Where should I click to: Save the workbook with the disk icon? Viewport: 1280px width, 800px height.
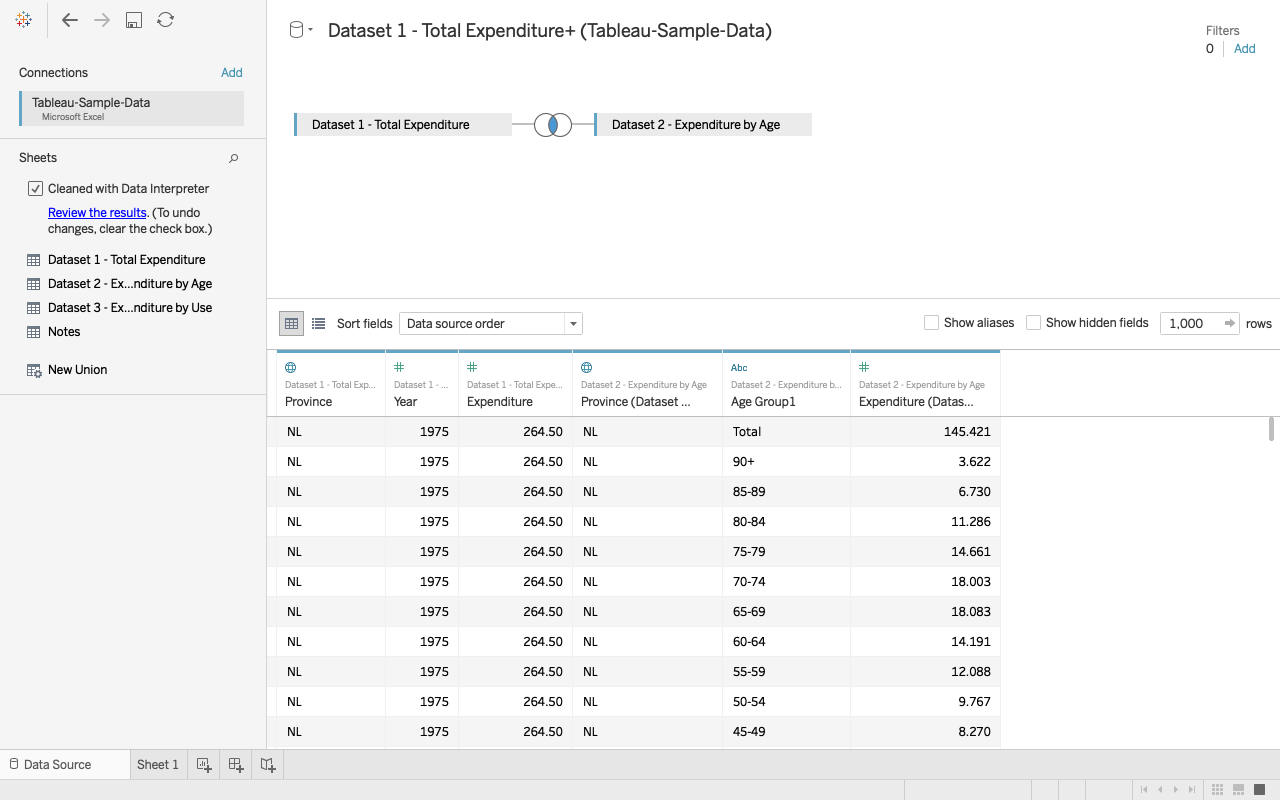point(134,20)
